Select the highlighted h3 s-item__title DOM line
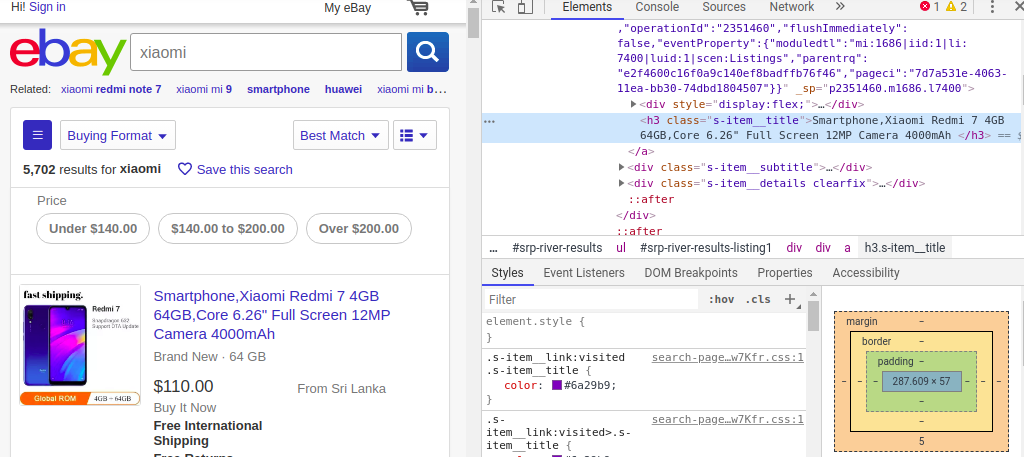 pyautogui.click(x=751, y=128)
